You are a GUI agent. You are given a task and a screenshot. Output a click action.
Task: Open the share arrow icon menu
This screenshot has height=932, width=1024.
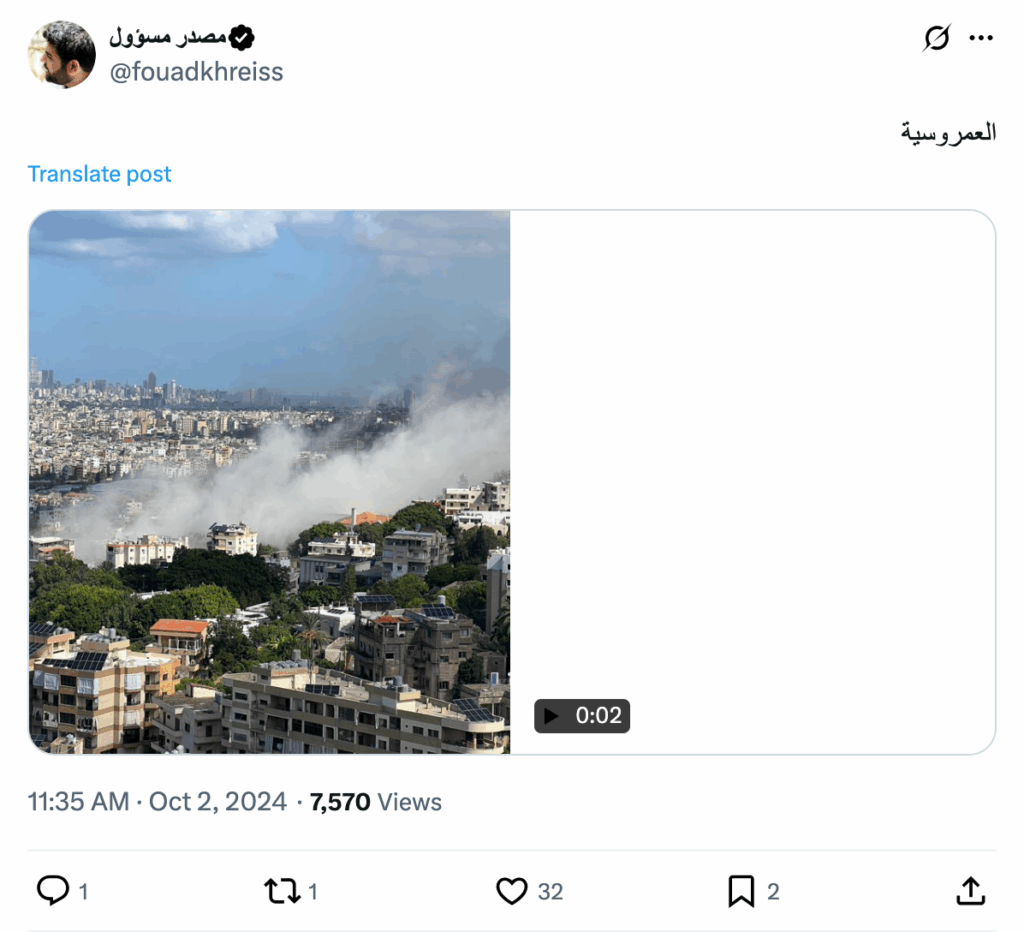click(970, 890)
